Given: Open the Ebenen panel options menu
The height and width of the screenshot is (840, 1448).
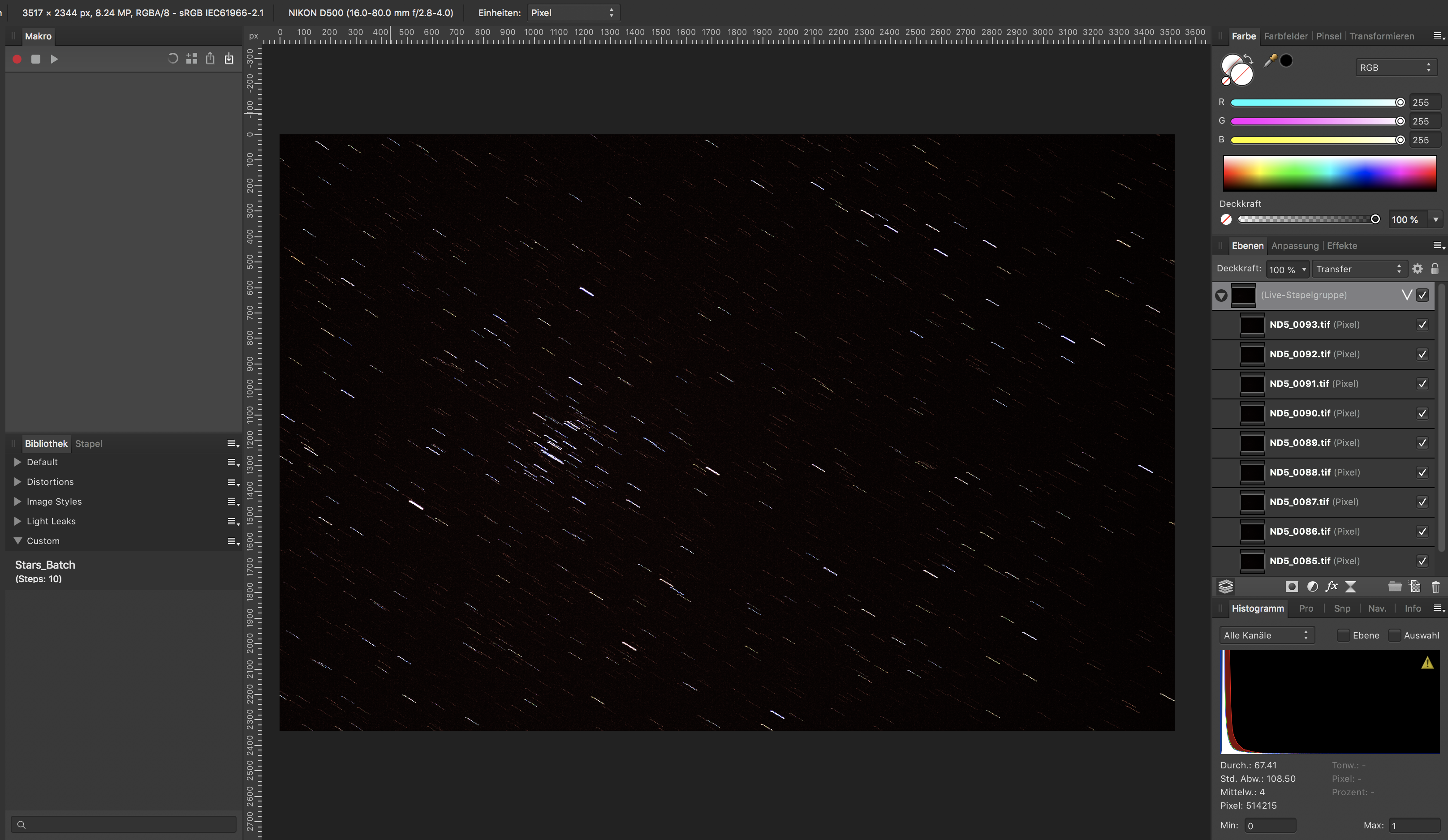Looking at the screenshot, I should click(1438, 246).
